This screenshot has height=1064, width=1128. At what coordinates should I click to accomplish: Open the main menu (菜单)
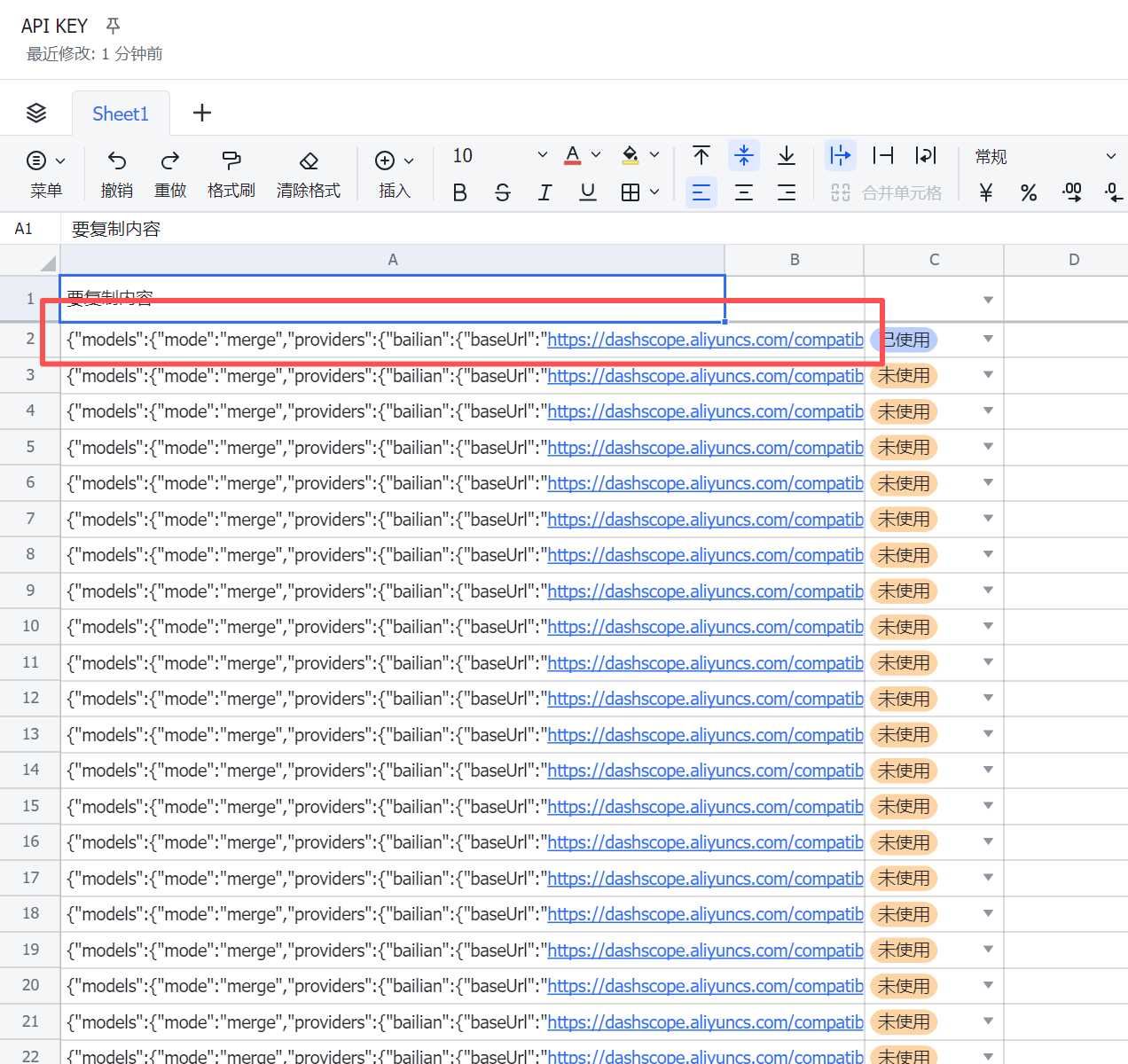[46, 173]
